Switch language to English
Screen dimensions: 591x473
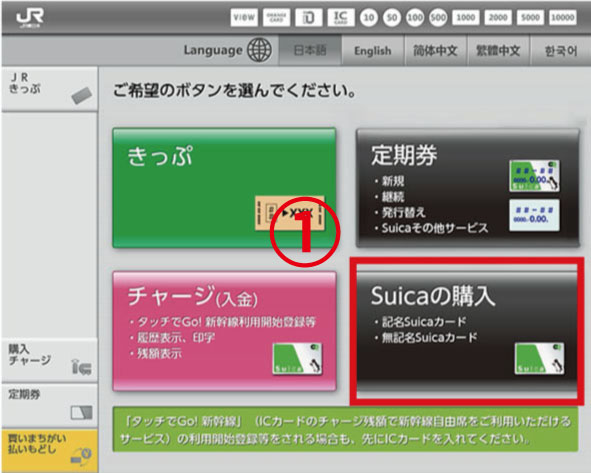(x=372, y=51)
